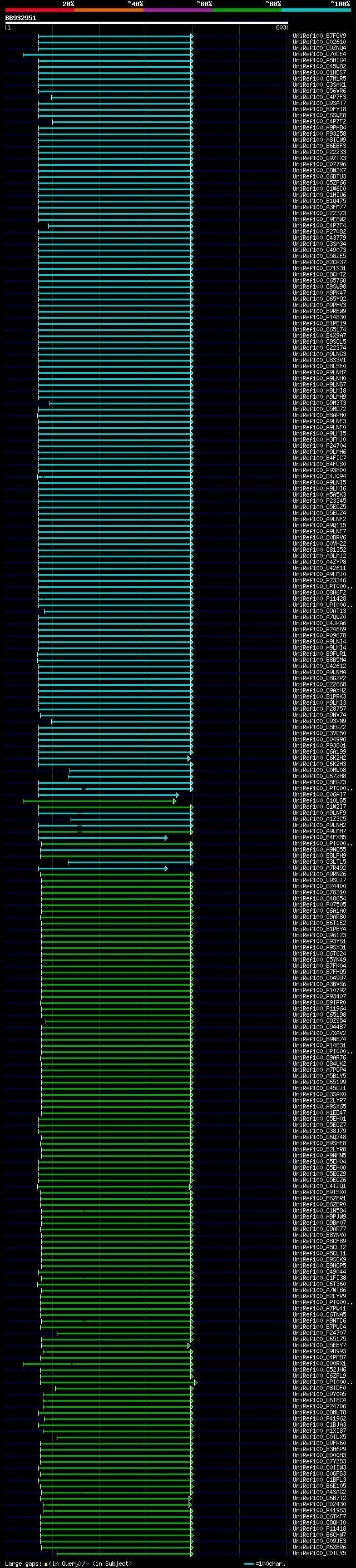Select hit label UniRef100_Q9ZTX3
Screen dimensions: 356x1568
[x=319, y=159]
